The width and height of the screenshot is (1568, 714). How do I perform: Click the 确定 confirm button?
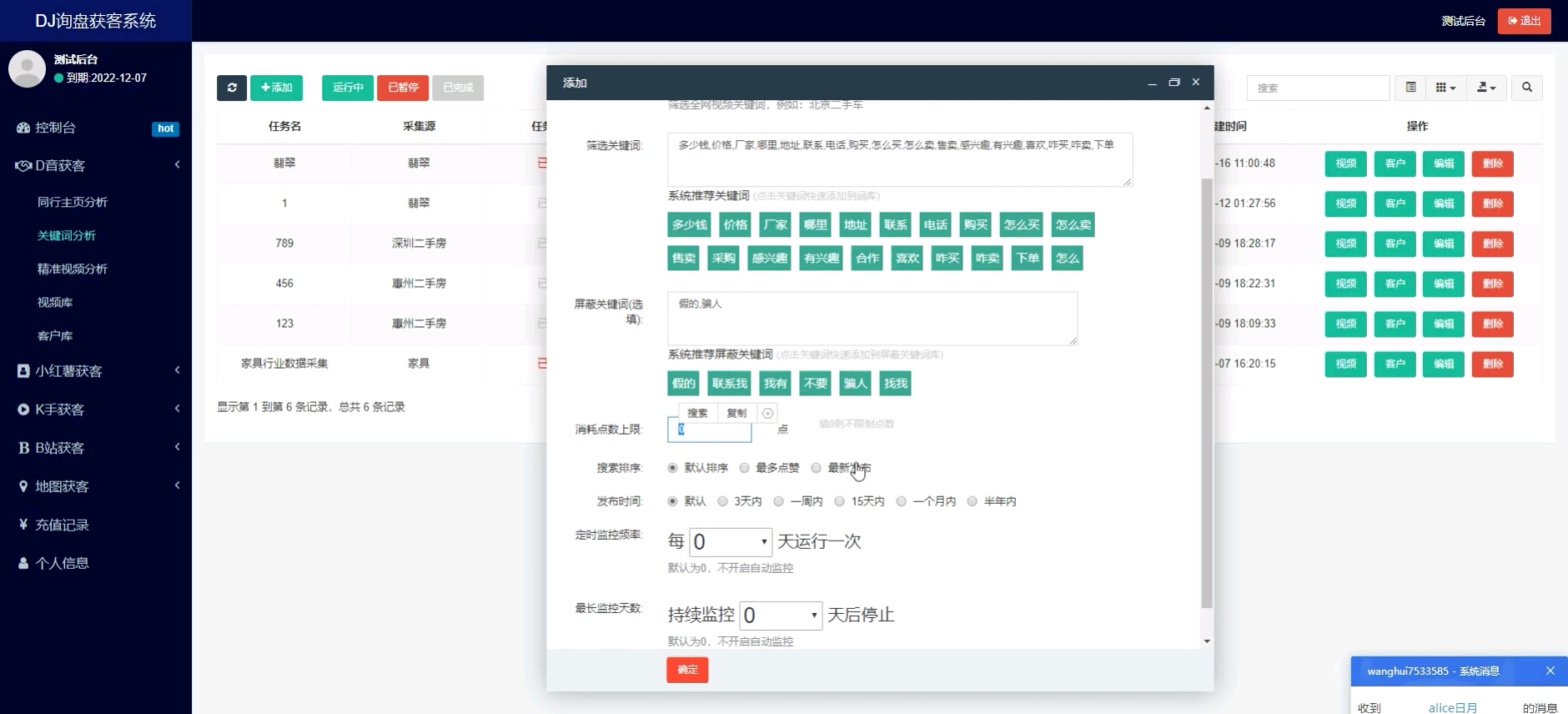pyautogui.click(x=687, y=670)
